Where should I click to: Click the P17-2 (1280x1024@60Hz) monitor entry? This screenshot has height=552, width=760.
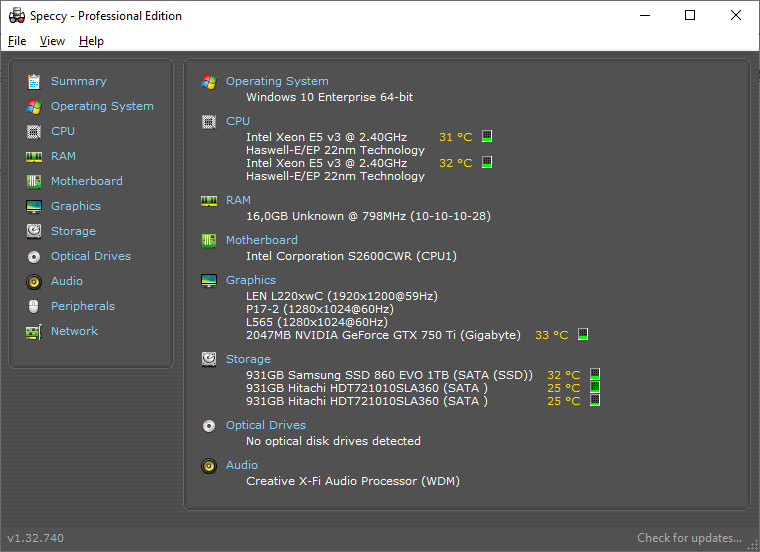click(x=319, y=309)
